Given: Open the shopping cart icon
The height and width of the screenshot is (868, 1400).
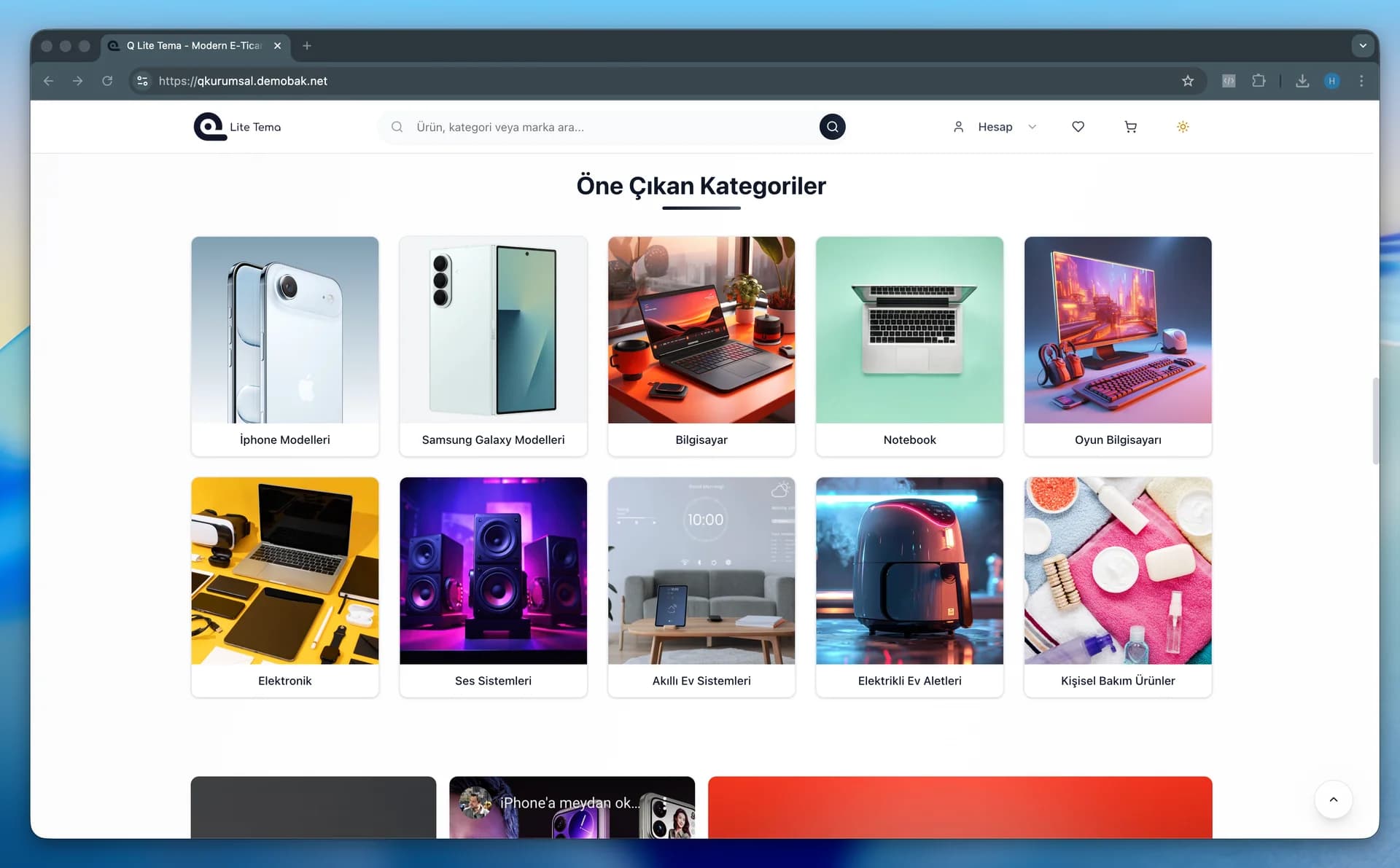Looking at the screenshot, I should [x=1130, y=127].
